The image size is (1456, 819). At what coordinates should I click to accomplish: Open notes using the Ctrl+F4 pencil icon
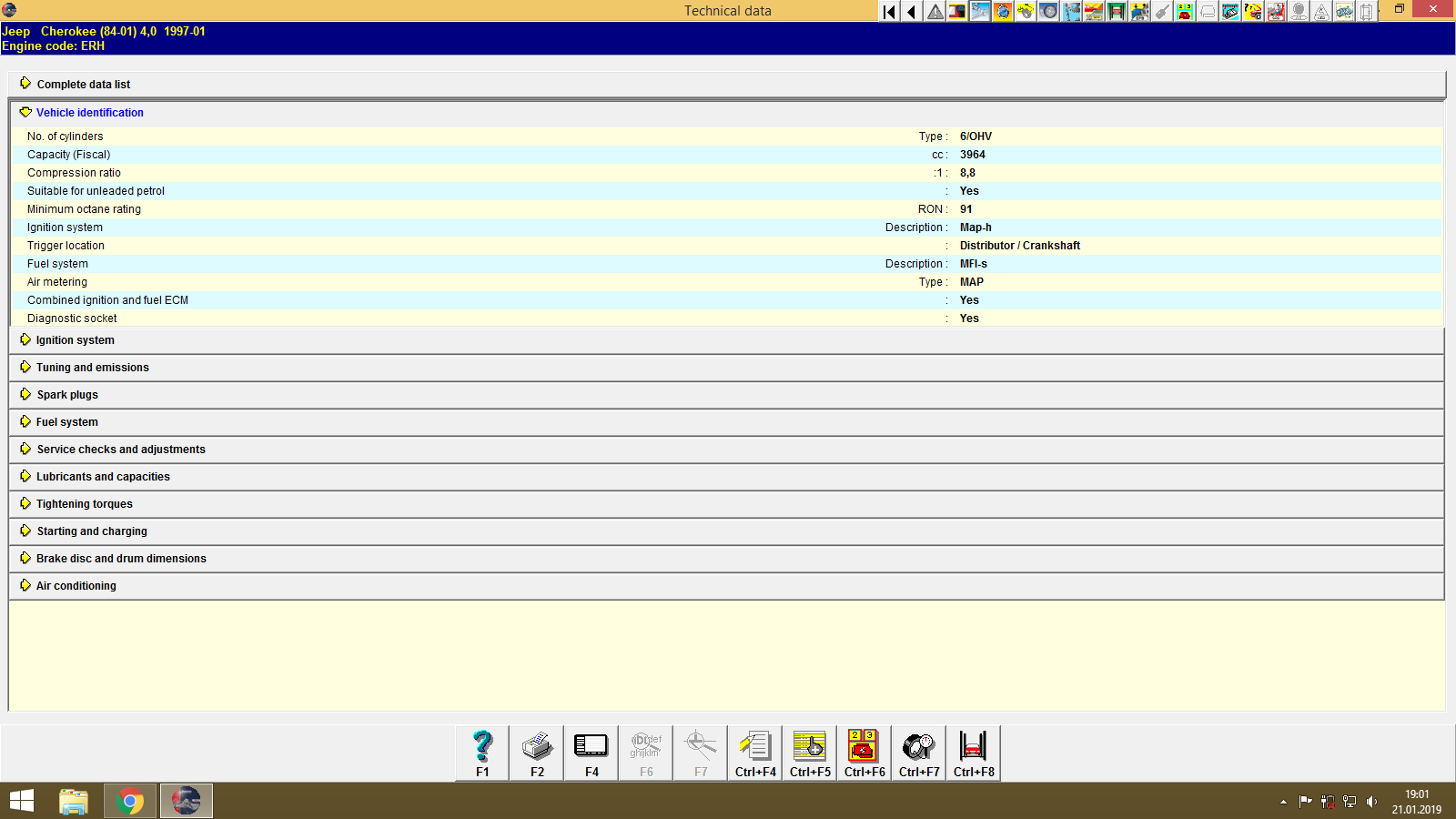click(x=754, y=753)
